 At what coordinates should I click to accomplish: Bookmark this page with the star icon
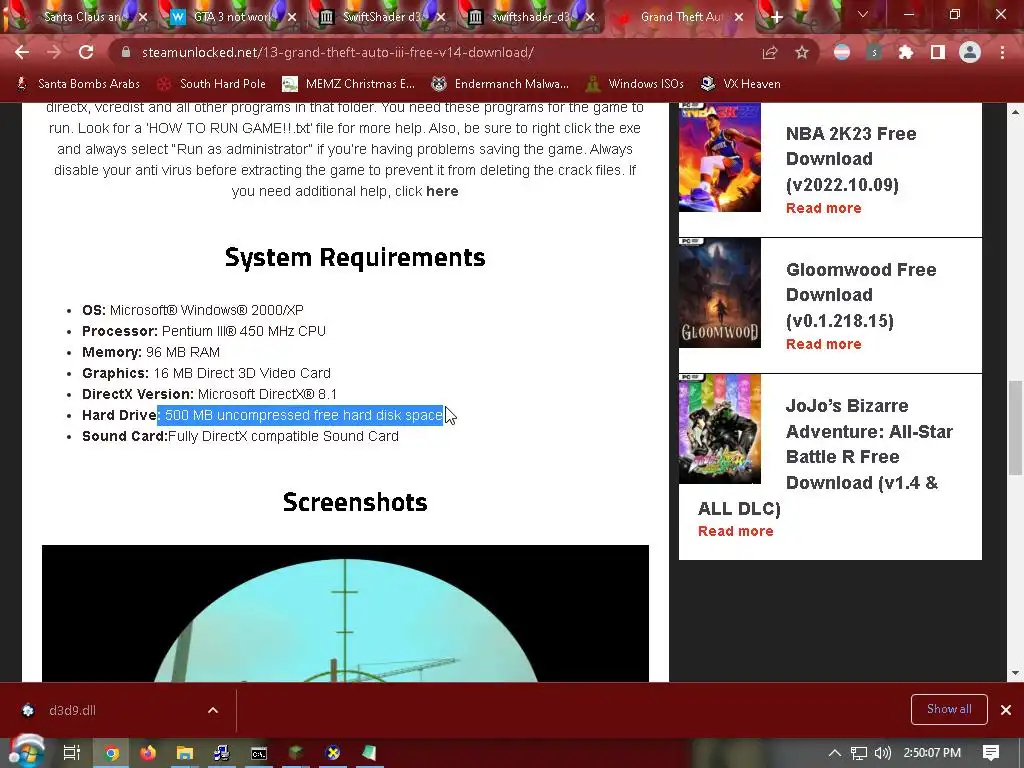click(x=802, y=52)
